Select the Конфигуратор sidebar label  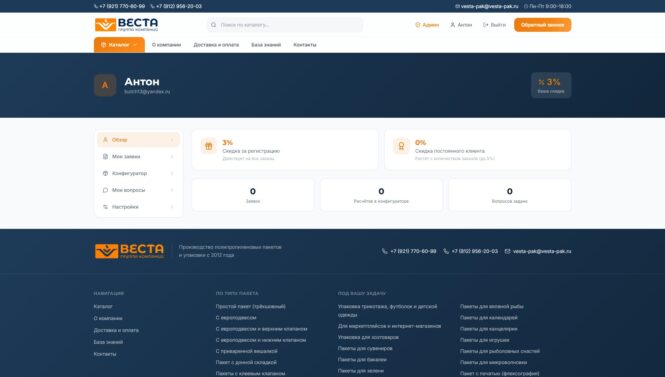pos(129,173)
